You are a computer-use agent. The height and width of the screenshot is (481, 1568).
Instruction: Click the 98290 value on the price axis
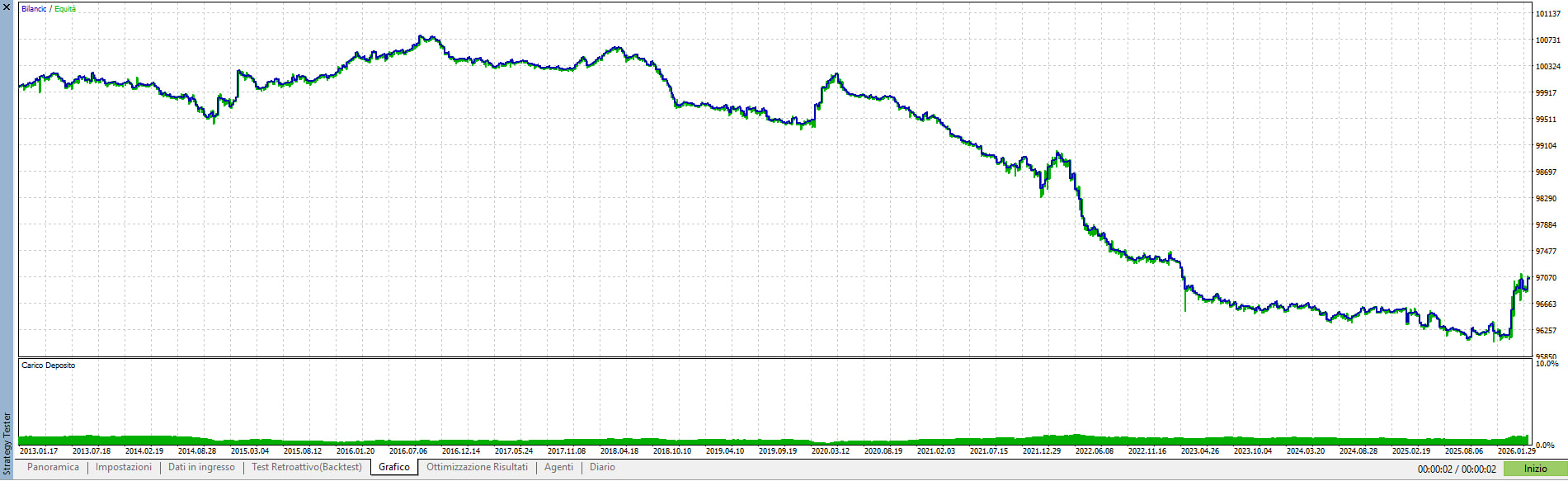[x=1546, y=199]
